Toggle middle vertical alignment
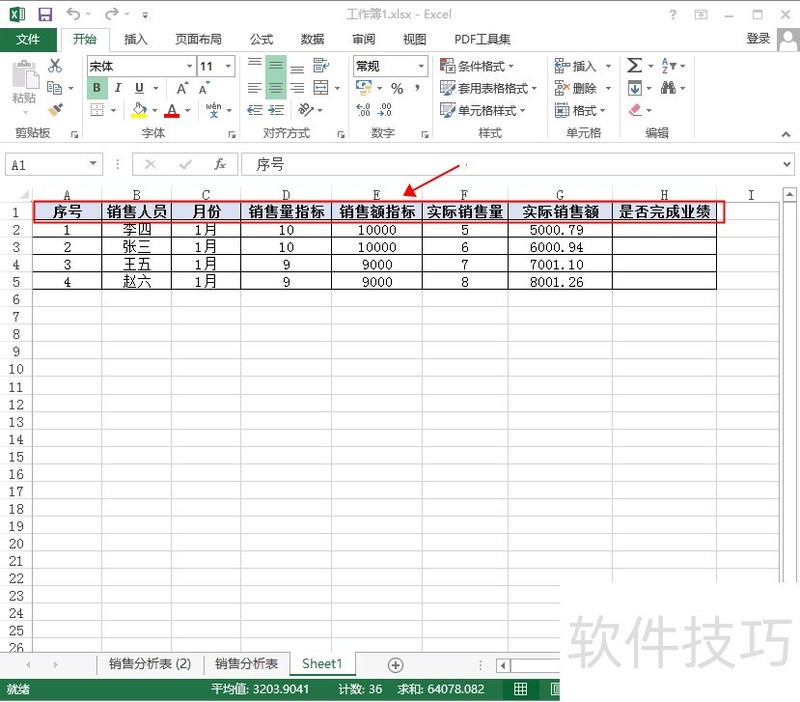 [x=276, y=66]
